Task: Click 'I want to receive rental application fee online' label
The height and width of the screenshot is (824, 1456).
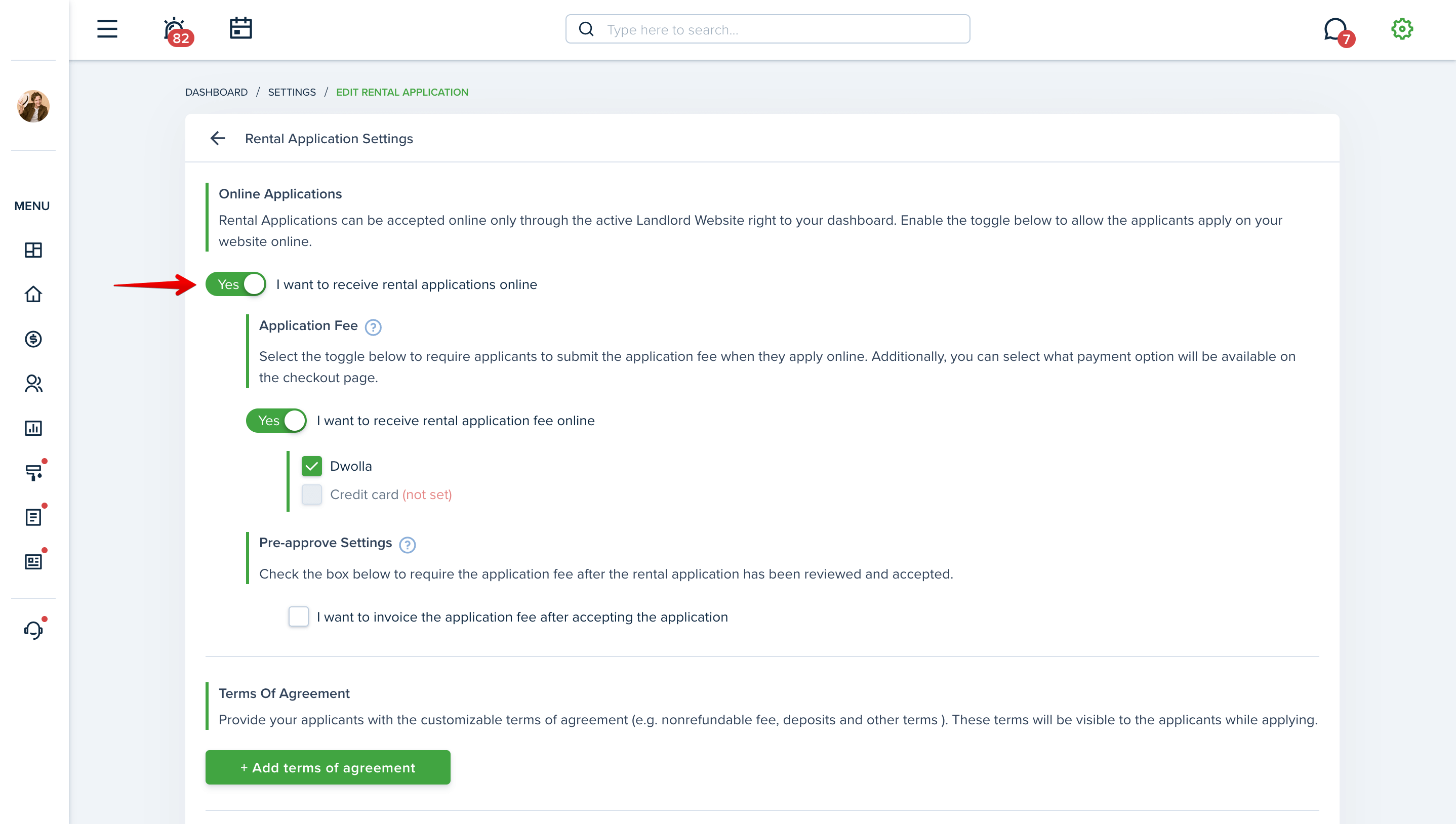Action: coord(456,421)
